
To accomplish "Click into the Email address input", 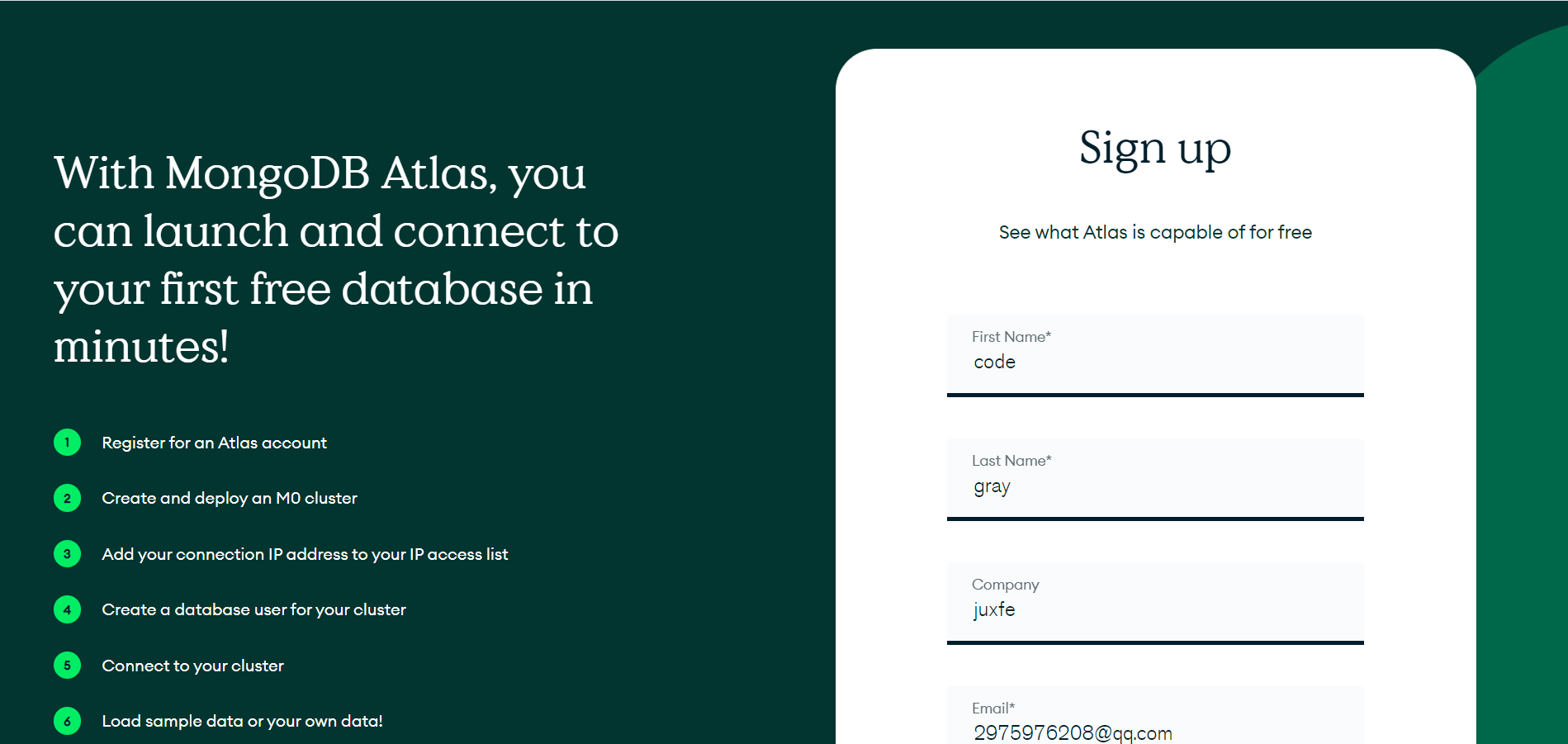I will click(x=1154, y=732).
